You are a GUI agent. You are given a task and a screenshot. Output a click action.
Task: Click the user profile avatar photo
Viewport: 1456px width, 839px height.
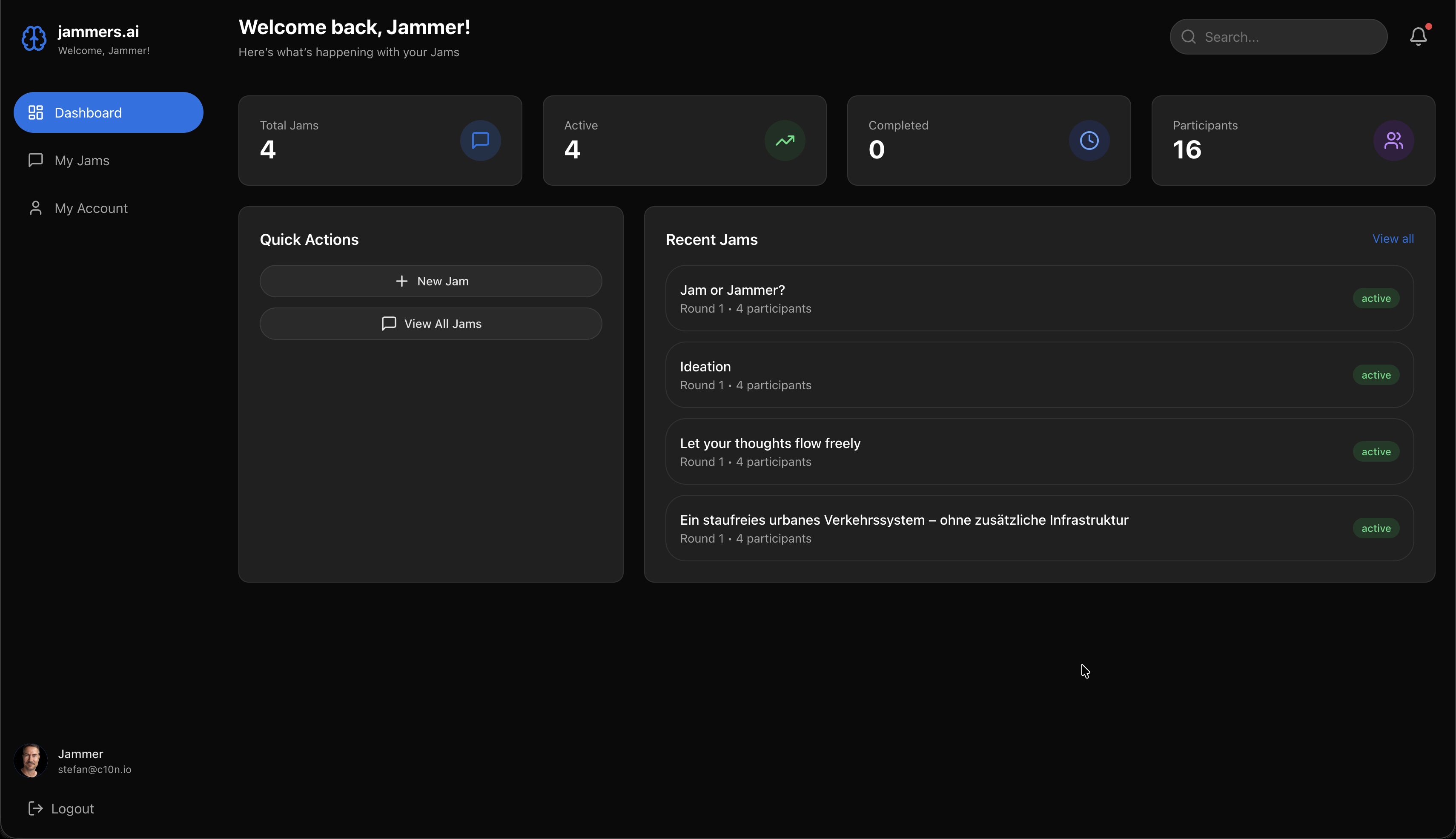(x=31, y=761)
